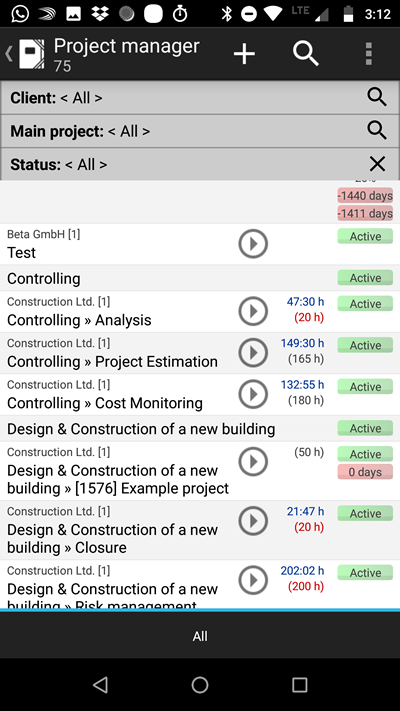The image size is (400, 711).
Task: Tap Active badge on Design & Construction row
Action: (x=365, y=428)
